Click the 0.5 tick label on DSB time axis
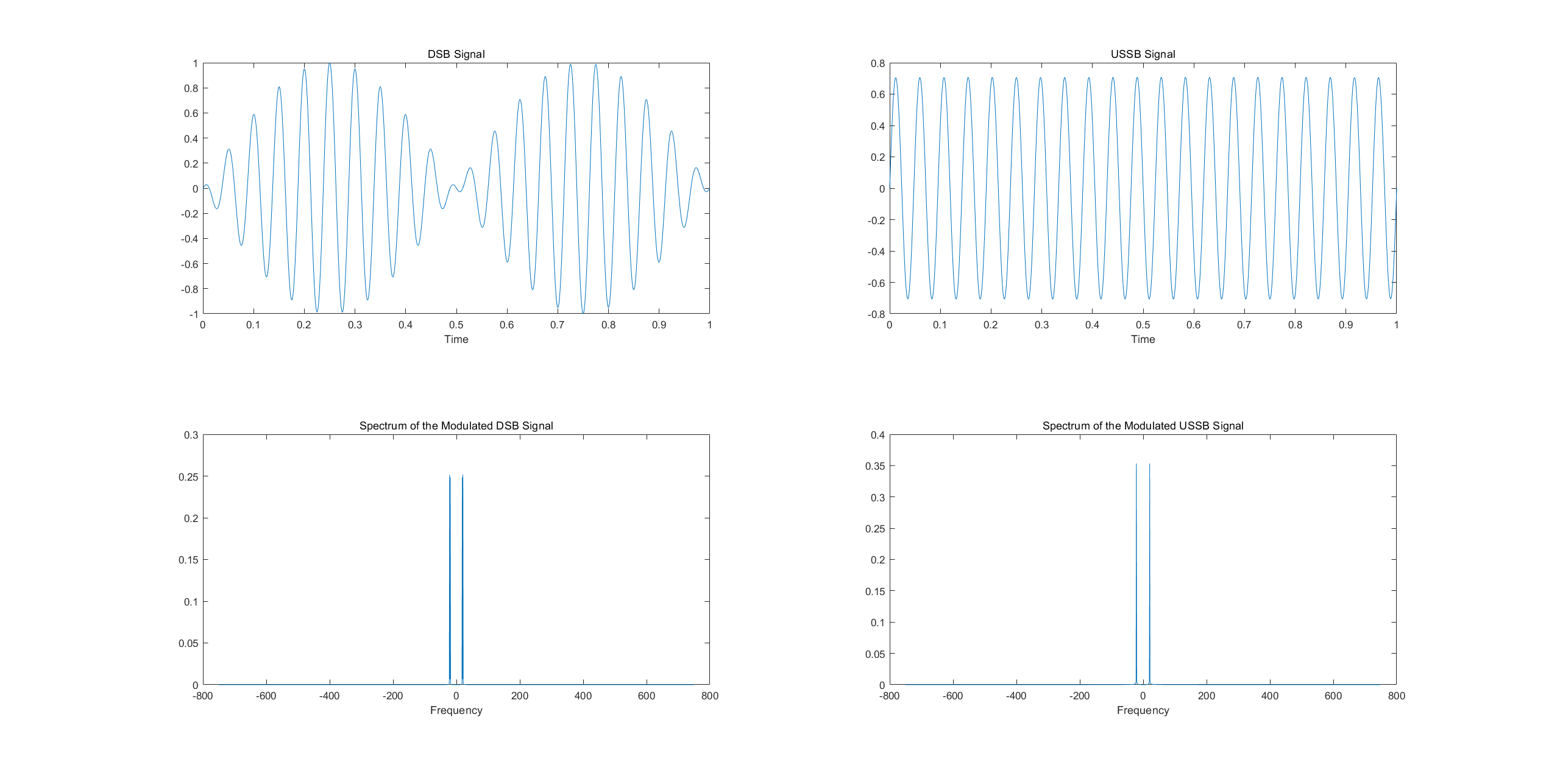 click(x=456, y=325)
